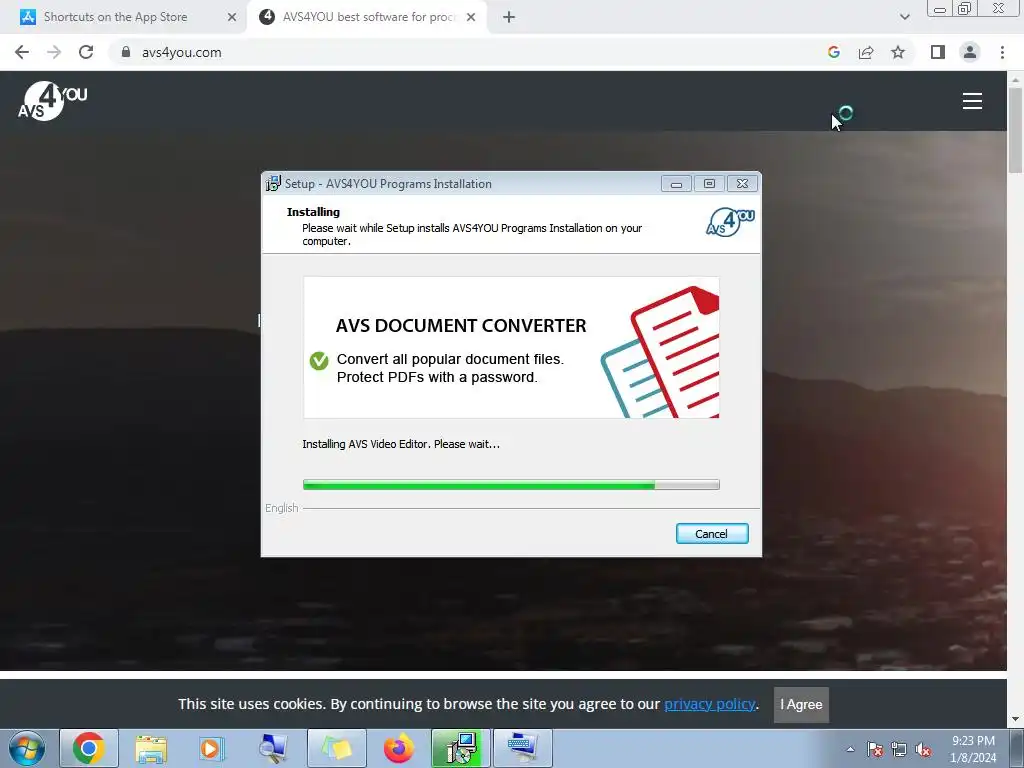Minimize the Setup dialog window
Viewport: 1024px width, 768px height.
[x=676, y=184]
